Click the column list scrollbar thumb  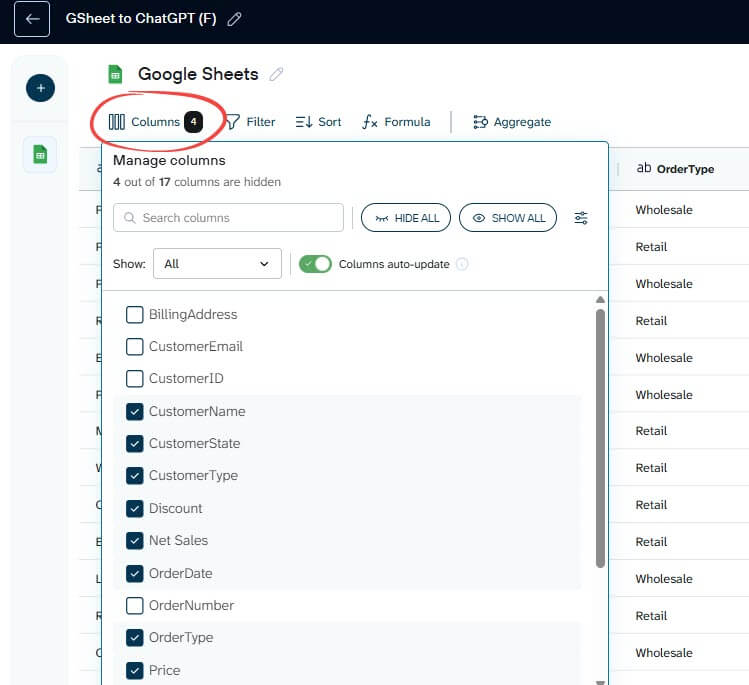(x=600, y=439)
